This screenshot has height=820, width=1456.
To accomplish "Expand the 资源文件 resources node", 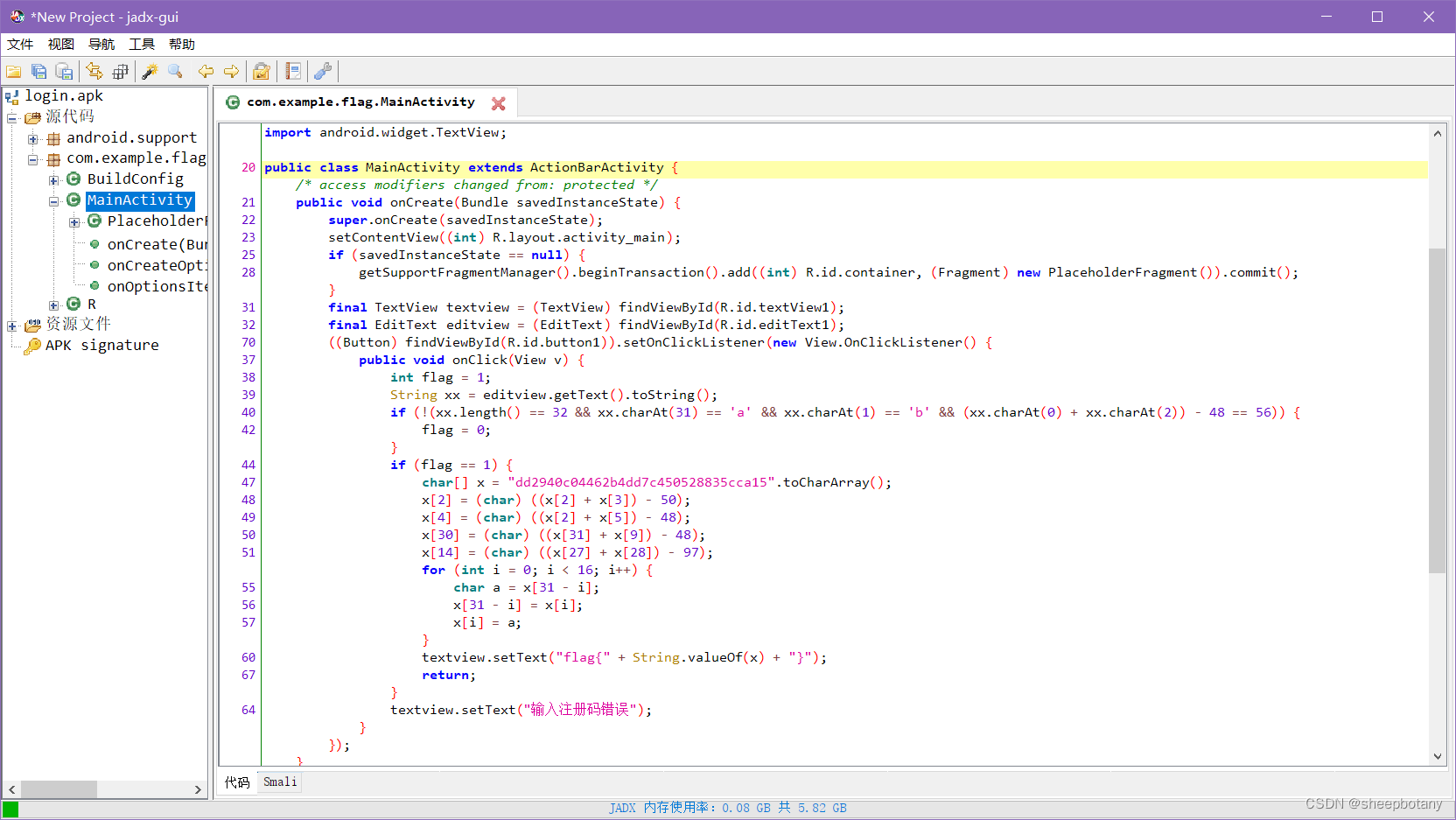I will (x=12, y=326).
